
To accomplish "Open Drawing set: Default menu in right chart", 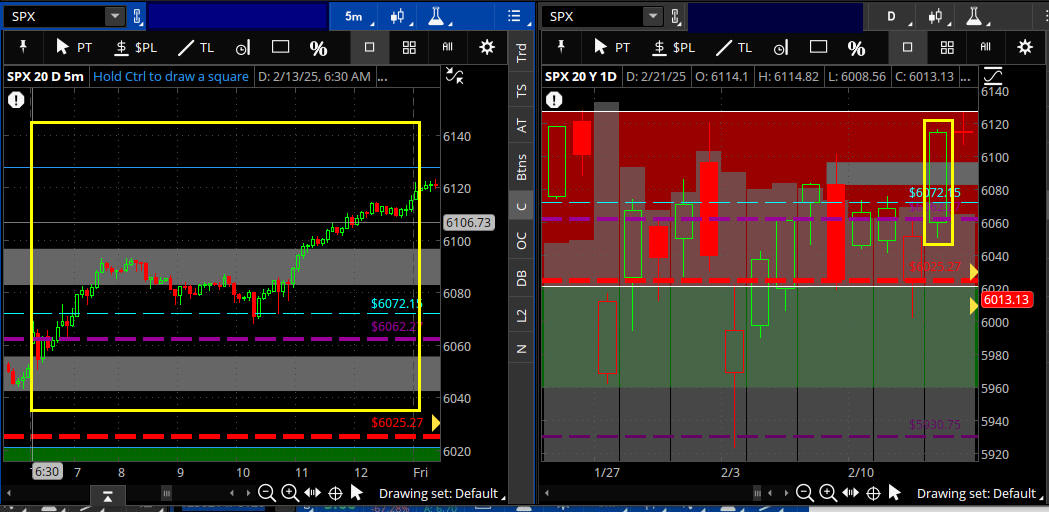I will [x=976, y=493].
